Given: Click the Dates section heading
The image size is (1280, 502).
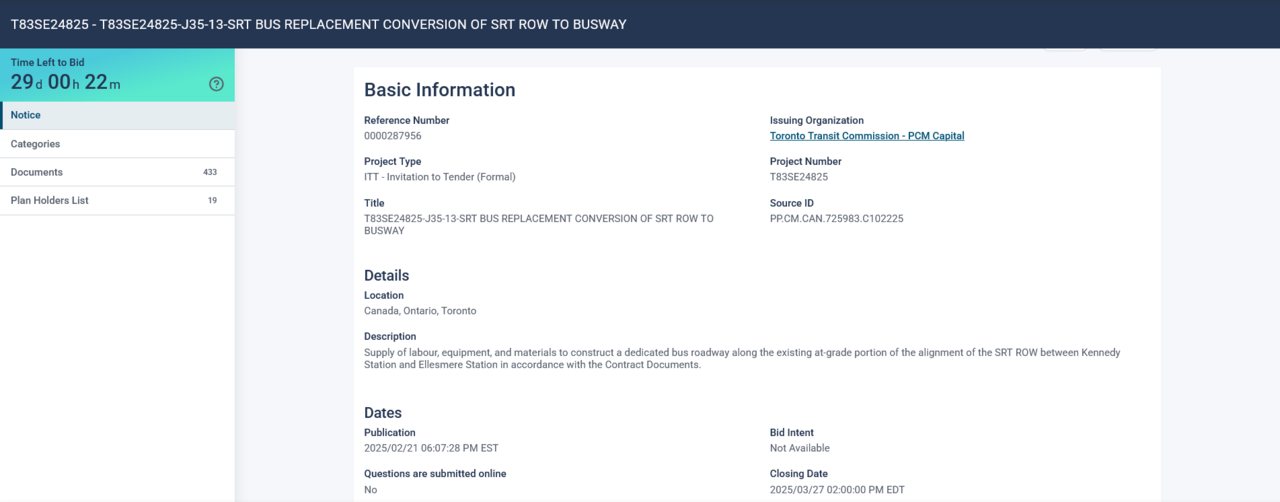Looking at the screenshot, I should 382,413.
